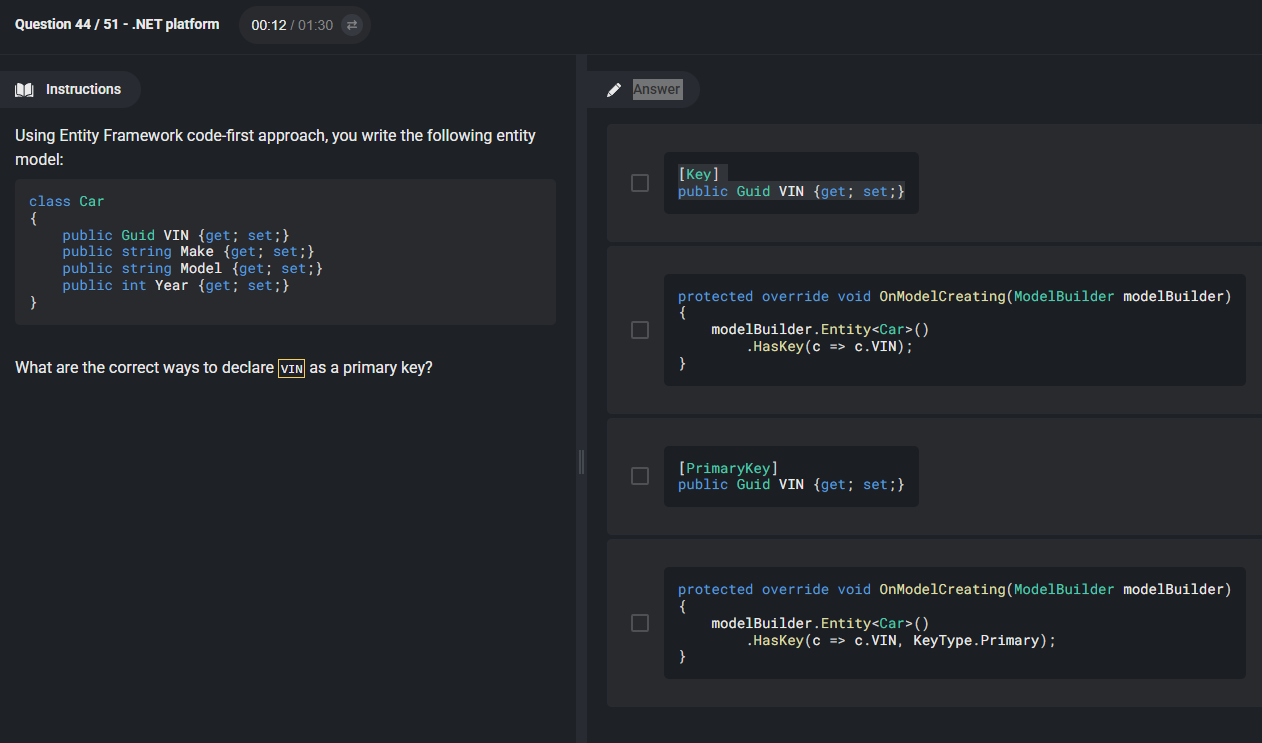The height and width of the screenshot is (743, 1262).
Task: Click the Car class code block
Action: click(x=285, y=252)
